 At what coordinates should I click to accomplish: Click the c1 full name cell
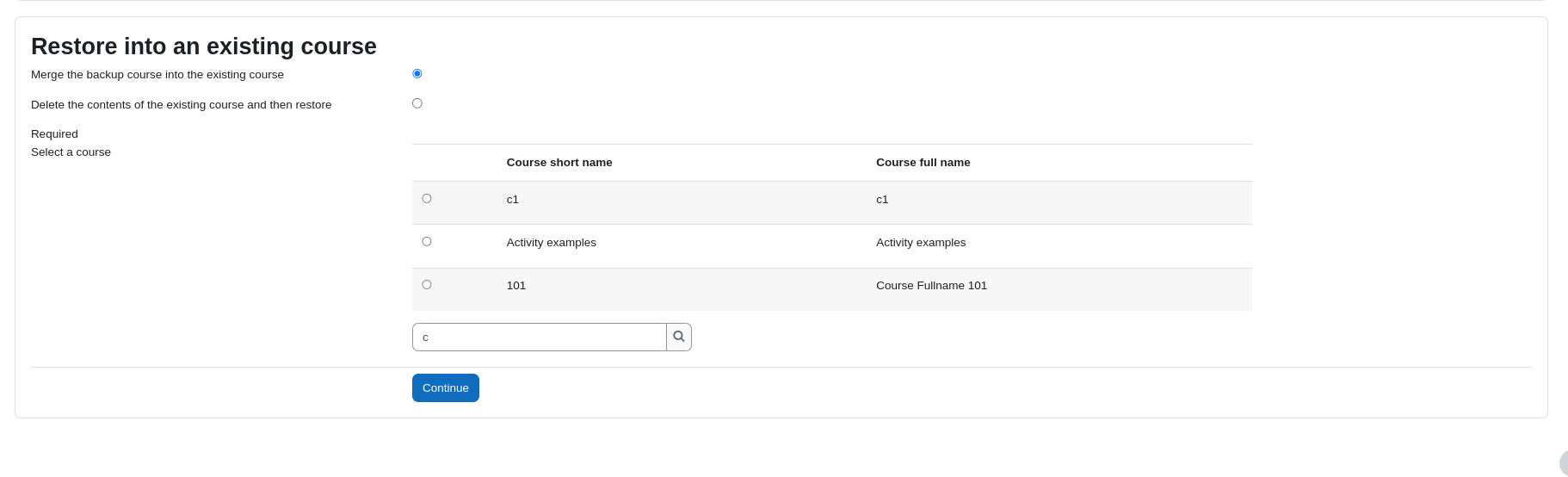882,199
